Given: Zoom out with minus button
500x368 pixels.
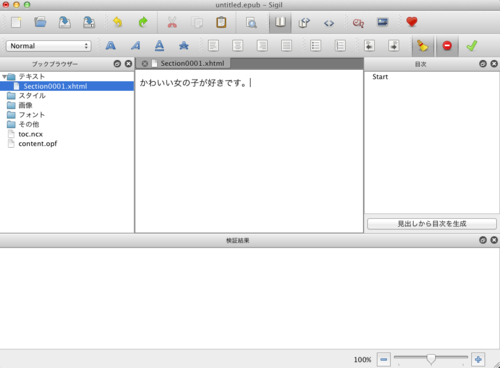Looking at the screenshot, I should click(384, 360).
